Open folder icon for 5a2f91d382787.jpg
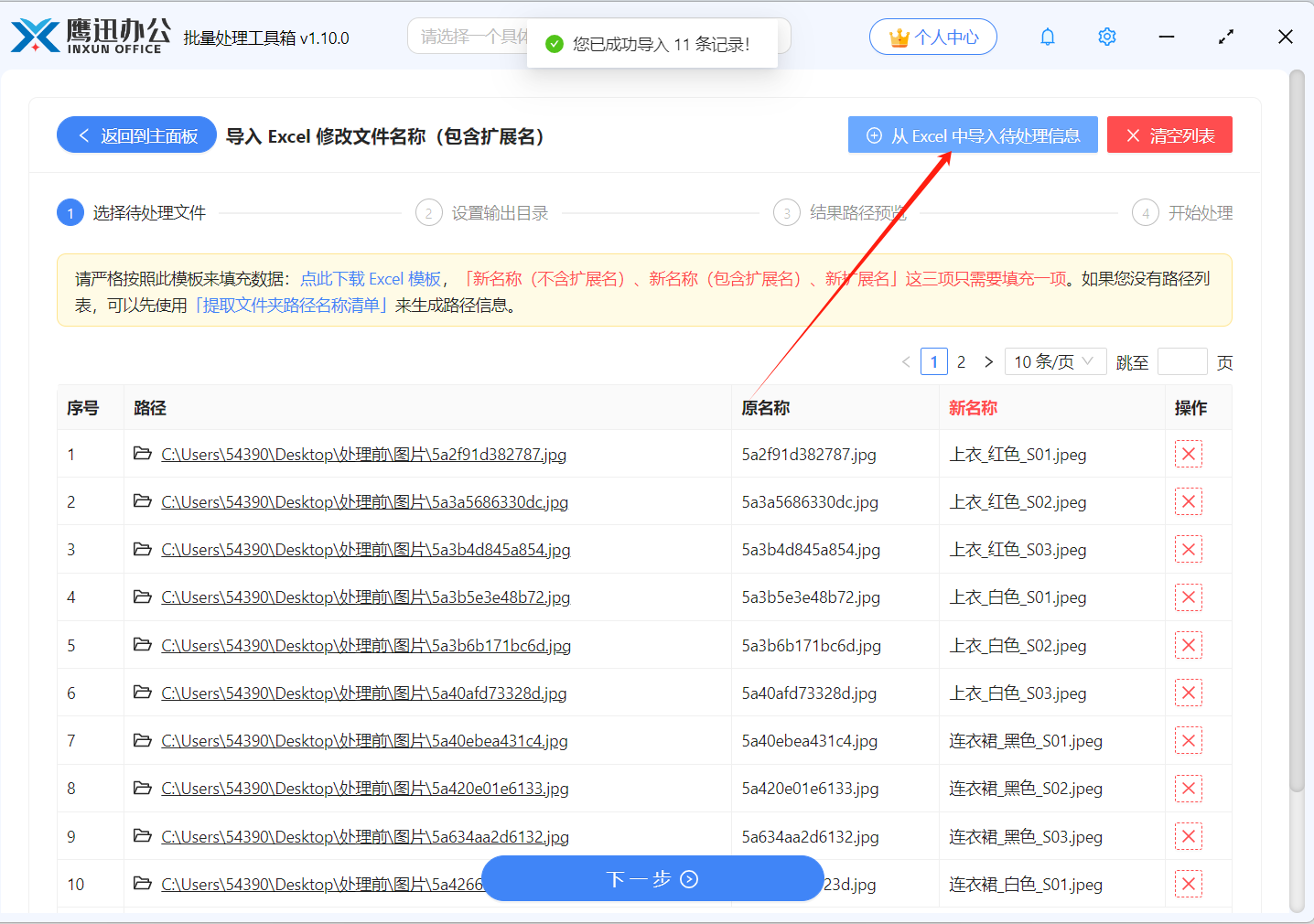This screenshot has height=924, width=1314. [x=143, y=454]
